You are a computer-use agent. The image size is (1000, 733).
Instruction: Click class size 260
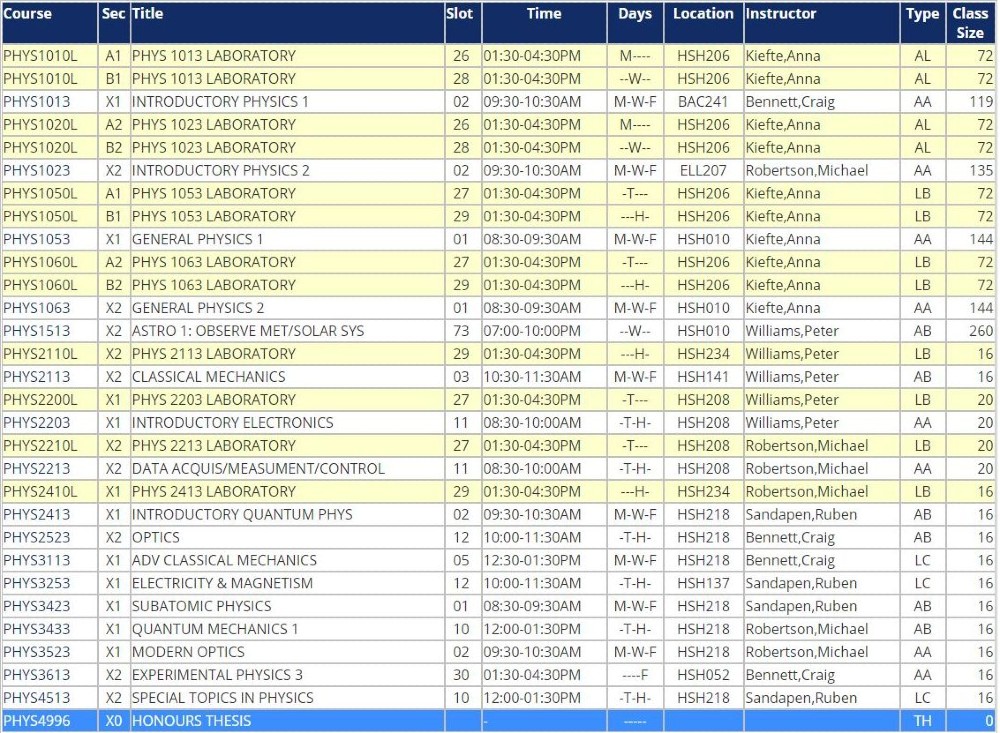[981, 331]
